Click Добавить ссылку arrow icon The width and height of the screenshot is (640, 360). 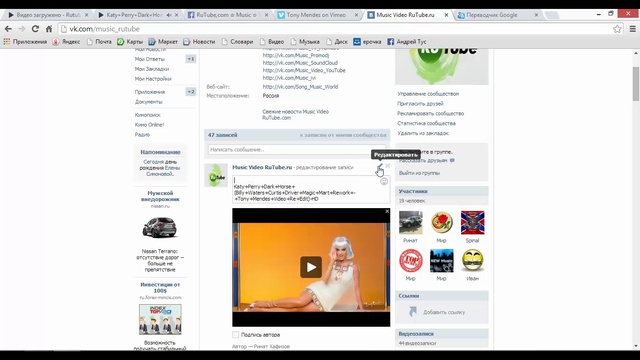(x=413, y=312)
